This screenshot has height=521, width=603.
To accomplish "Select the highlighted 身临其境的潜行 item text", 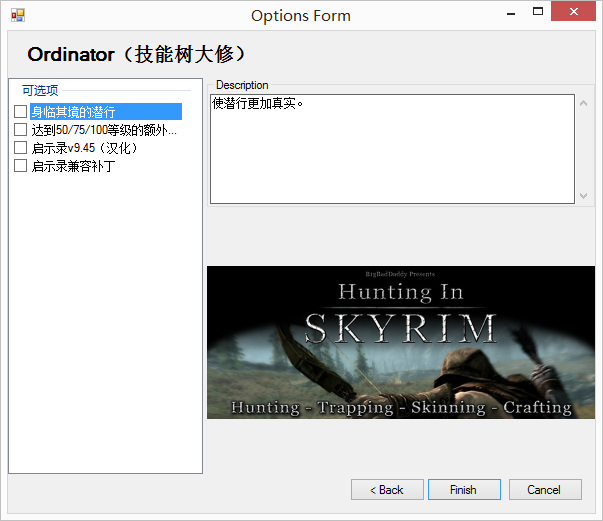I will pos(74,112).
